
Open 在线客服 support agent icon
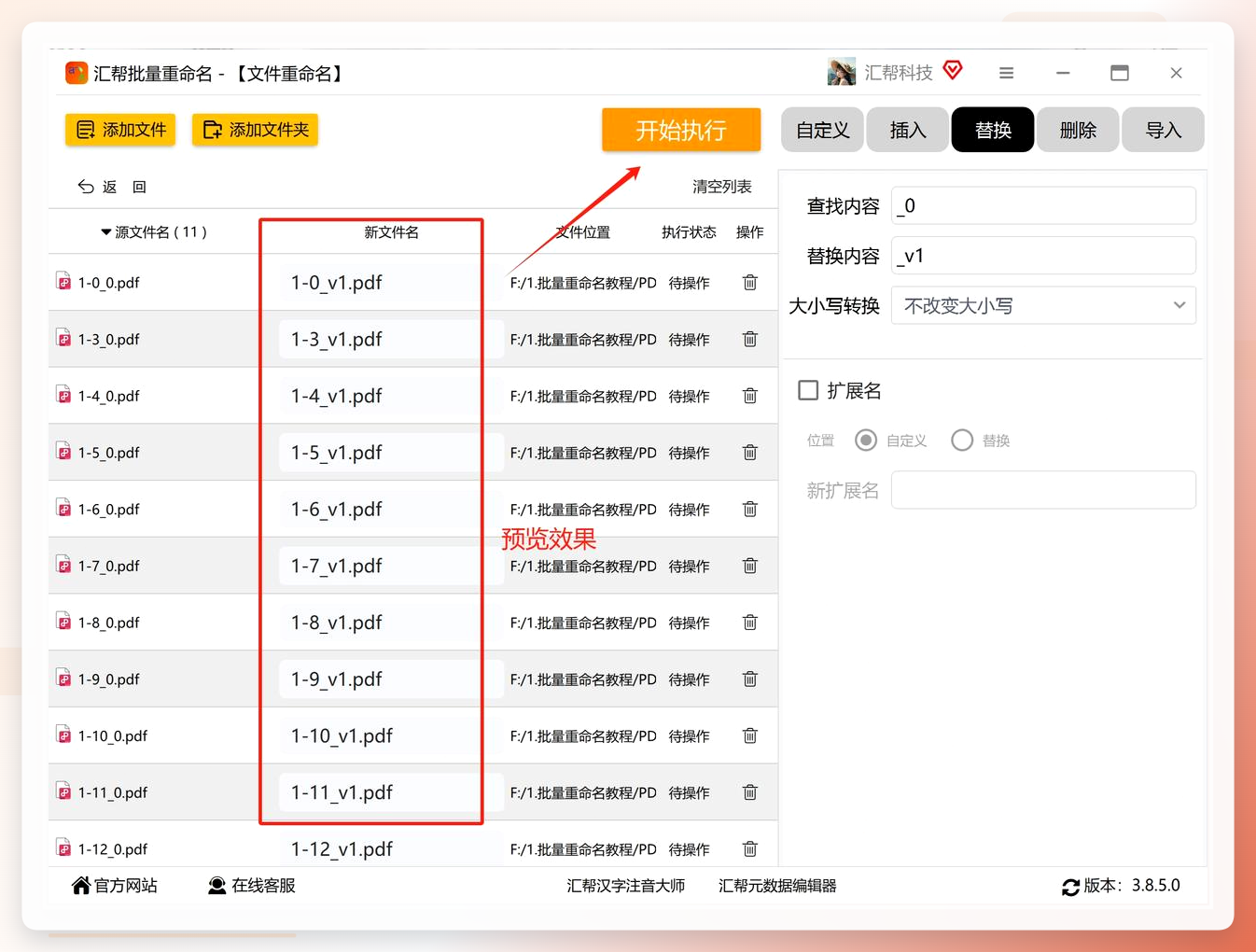216,886
